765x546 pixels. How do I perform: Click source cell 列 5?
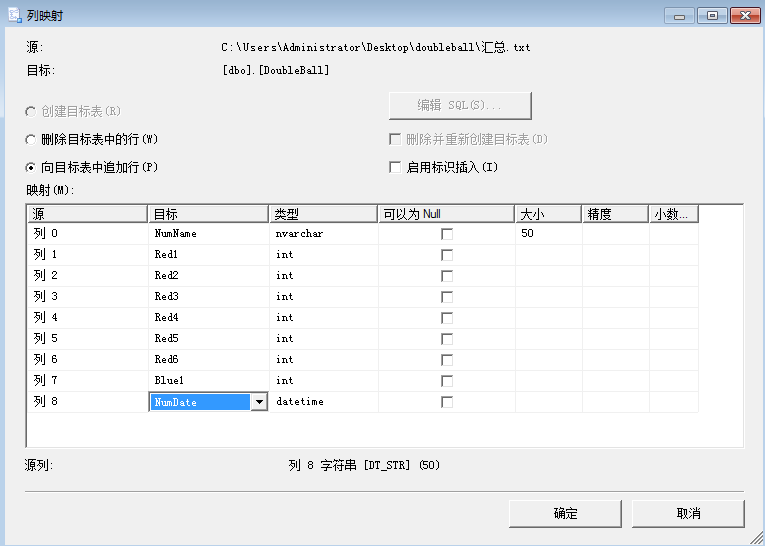click(x=88, y=339)
